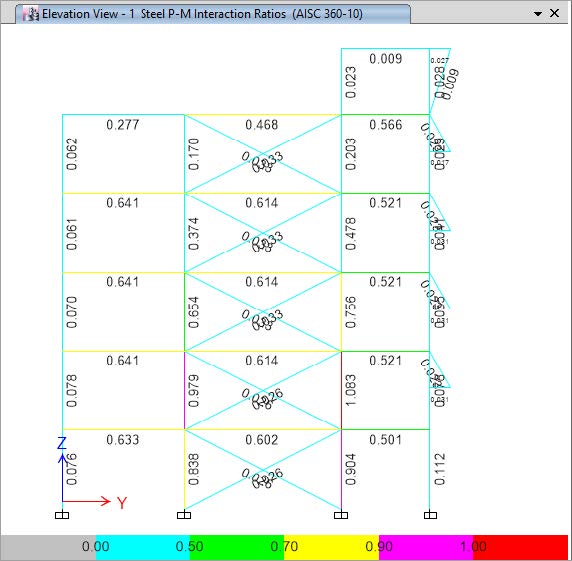The height and width of the screenshot is (561, 572).
Task: Select the column ratio 0.112
Action: tap(440, 469)
